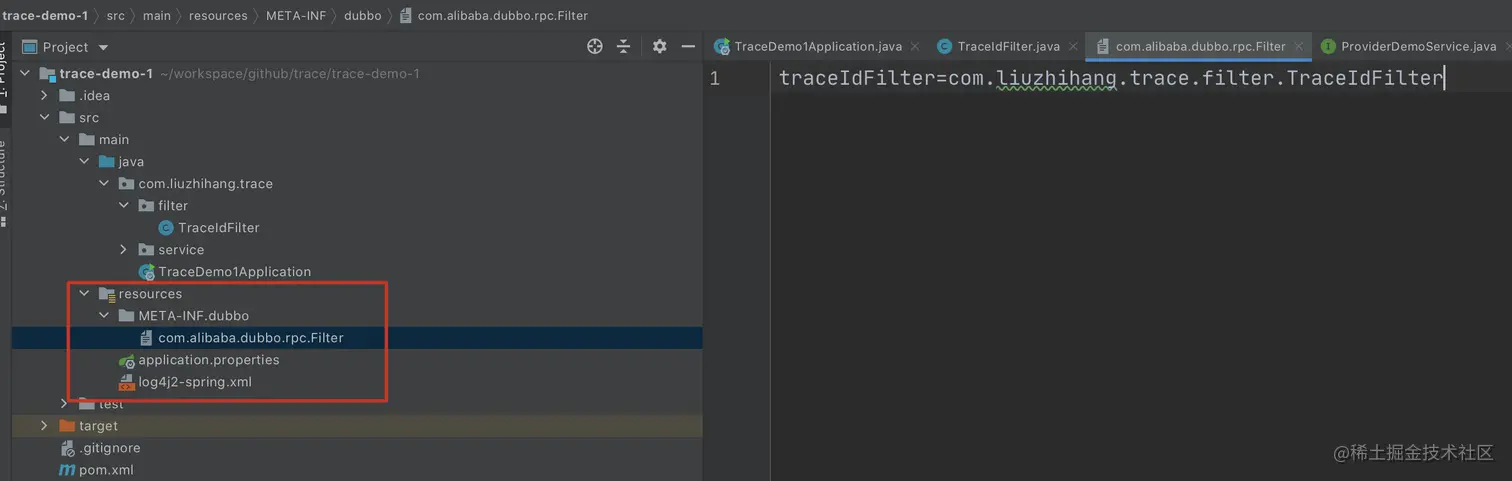Switch to com.alibaba.dubbo.rpc.Filter editor tab

[1200, 46]
